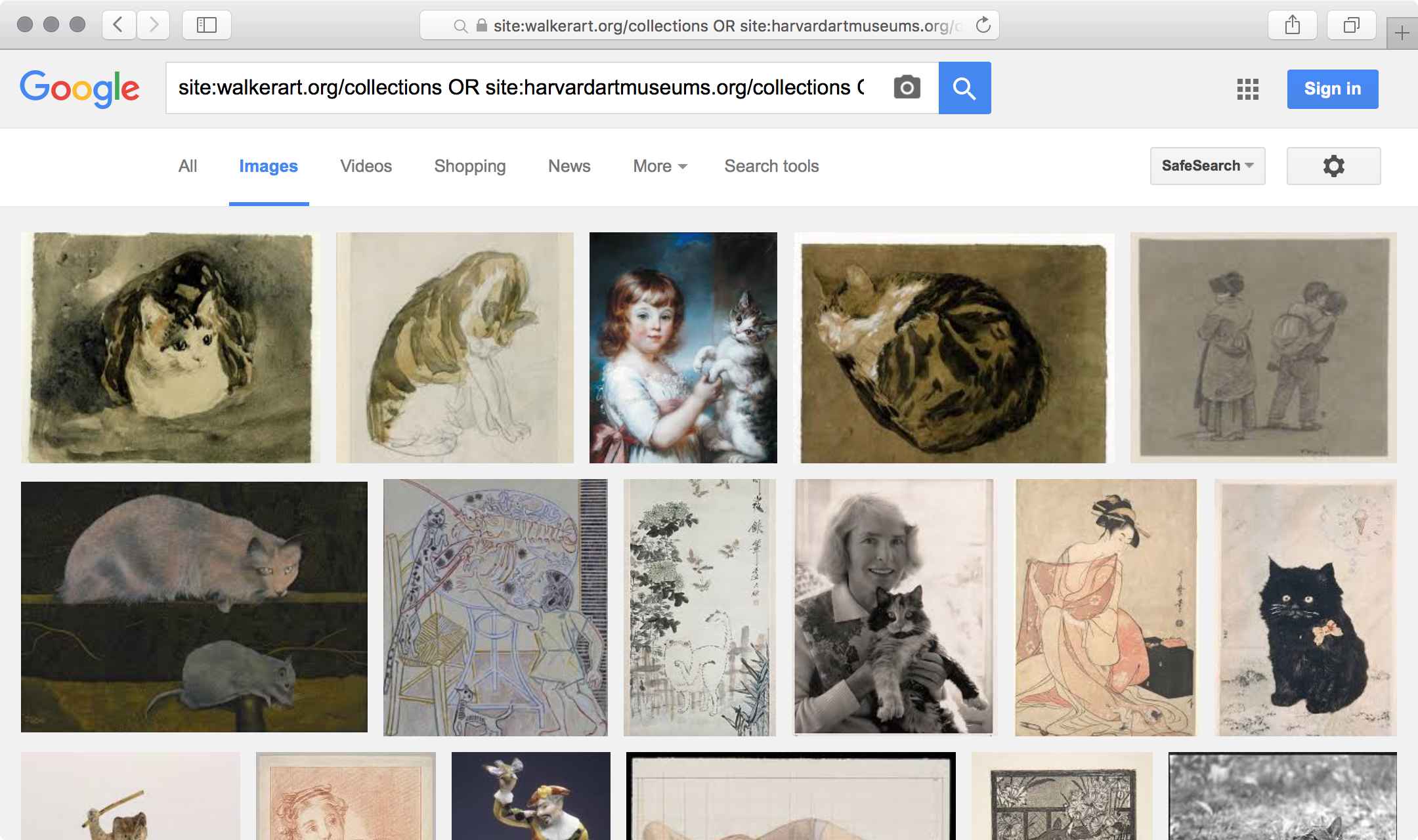Click the camera search-by-image icon
The width and height of the screenshot is (1418, 840).
tap(907, 87)
